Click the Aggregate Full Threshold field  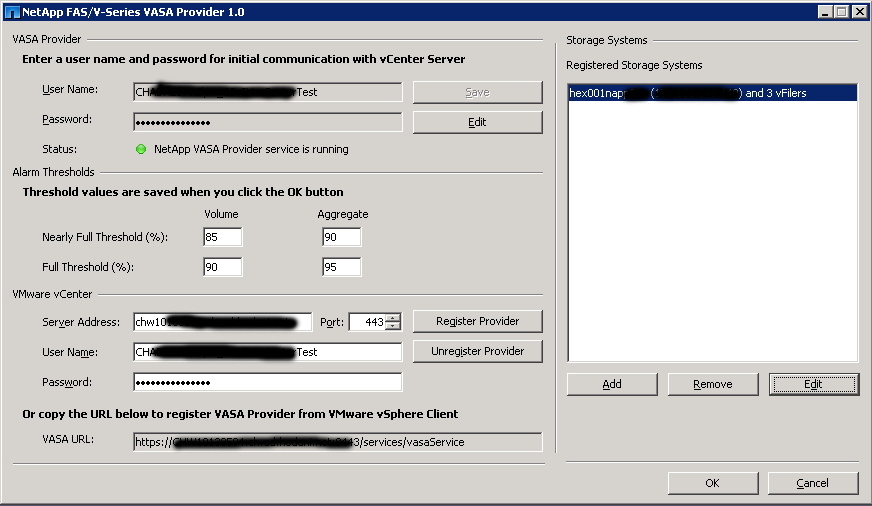point(341,267)
